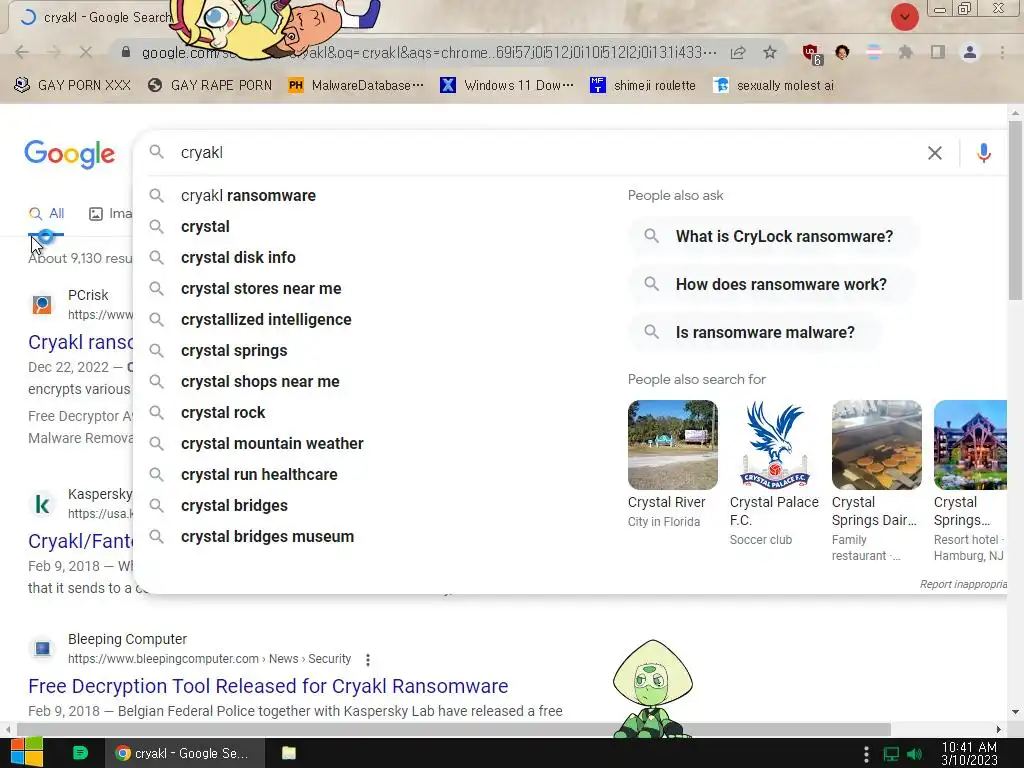This screenshot has height=768, width=1024.
Task: Open 'How does ransomware work?' question
Action: [771, 284]
